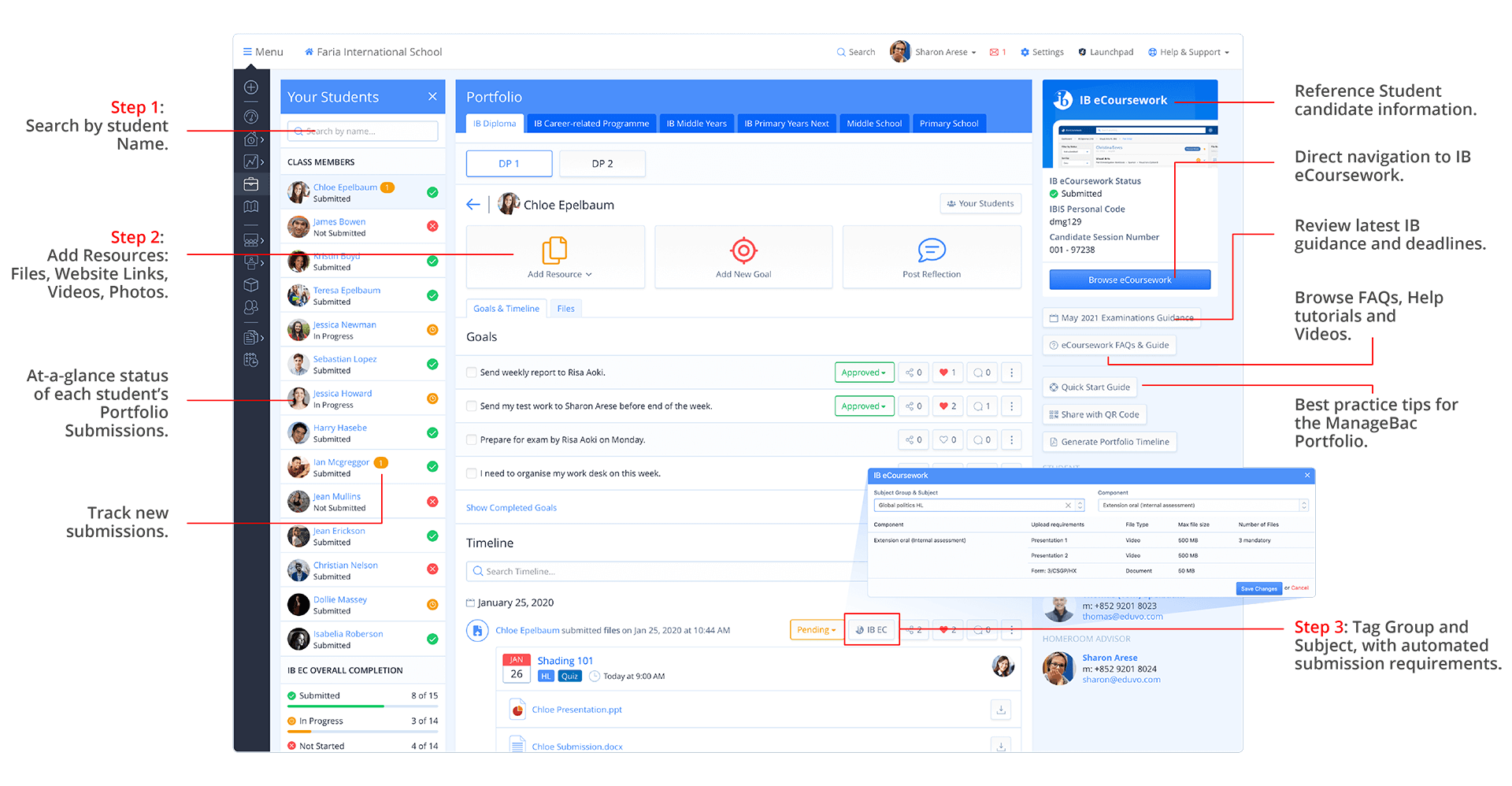Click the In Progress completion progress bar
Image resolution: width=1512 pixels, height=786 pixels.
tap(363, 732)
